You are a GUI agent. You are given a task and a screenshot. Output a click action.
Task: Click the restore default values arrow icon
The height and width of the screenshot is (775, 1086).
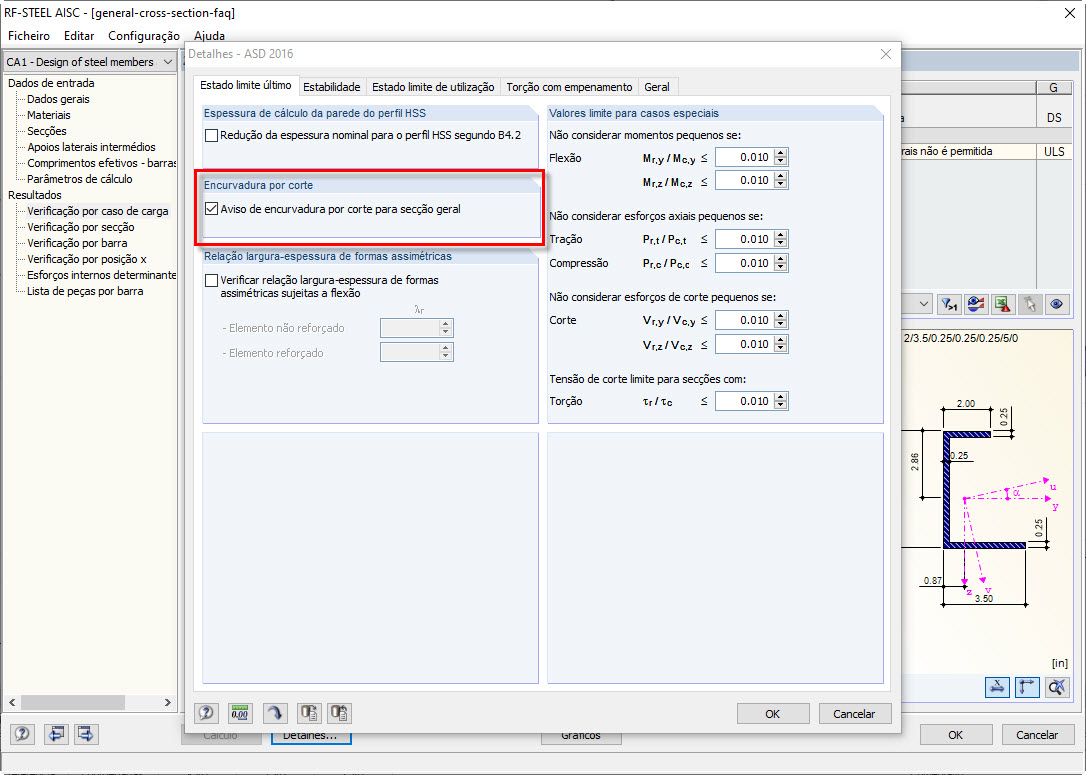click(275, 713)
